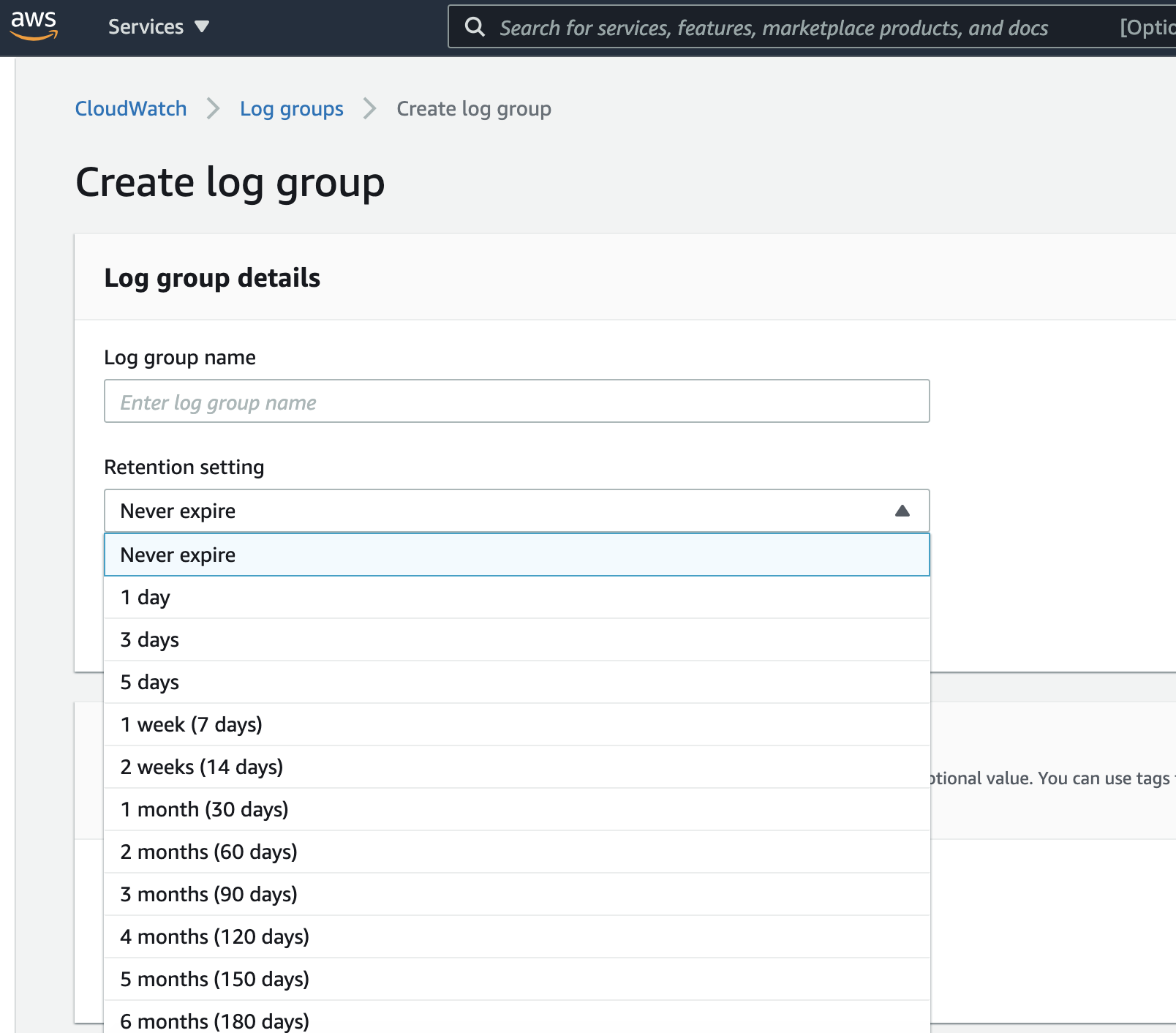This screenshot has height=1033, width=1176.
Task: Select 1 month (30 days) retention
Action: point(516,809)
